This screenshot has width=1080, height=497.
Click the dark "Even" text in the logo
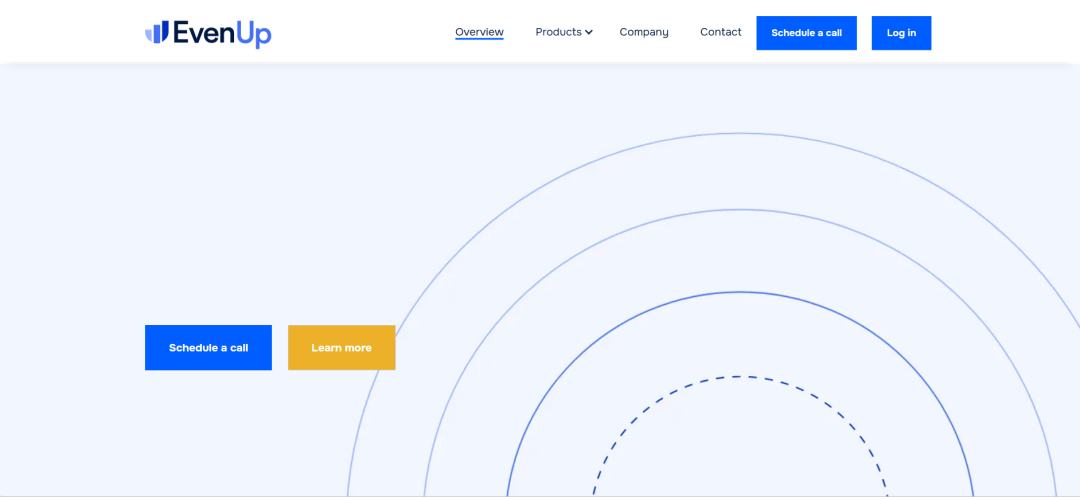[x=204, y=33]
